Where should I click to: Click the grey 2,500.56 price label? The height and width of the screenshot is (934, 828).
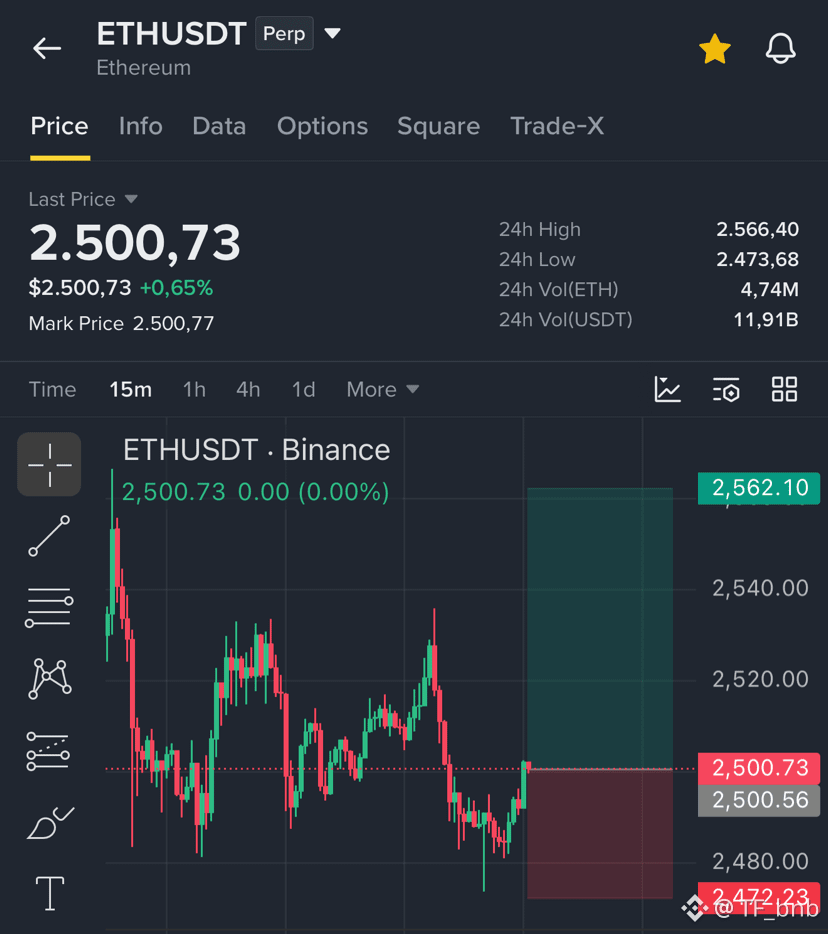coord(759,800)
